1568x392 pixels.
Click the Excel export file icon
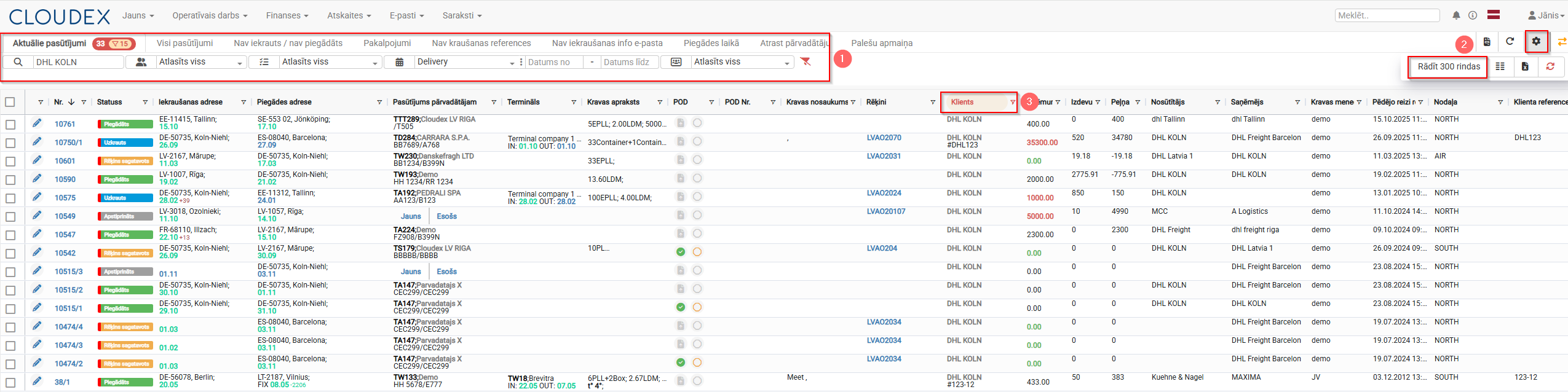1525,66
